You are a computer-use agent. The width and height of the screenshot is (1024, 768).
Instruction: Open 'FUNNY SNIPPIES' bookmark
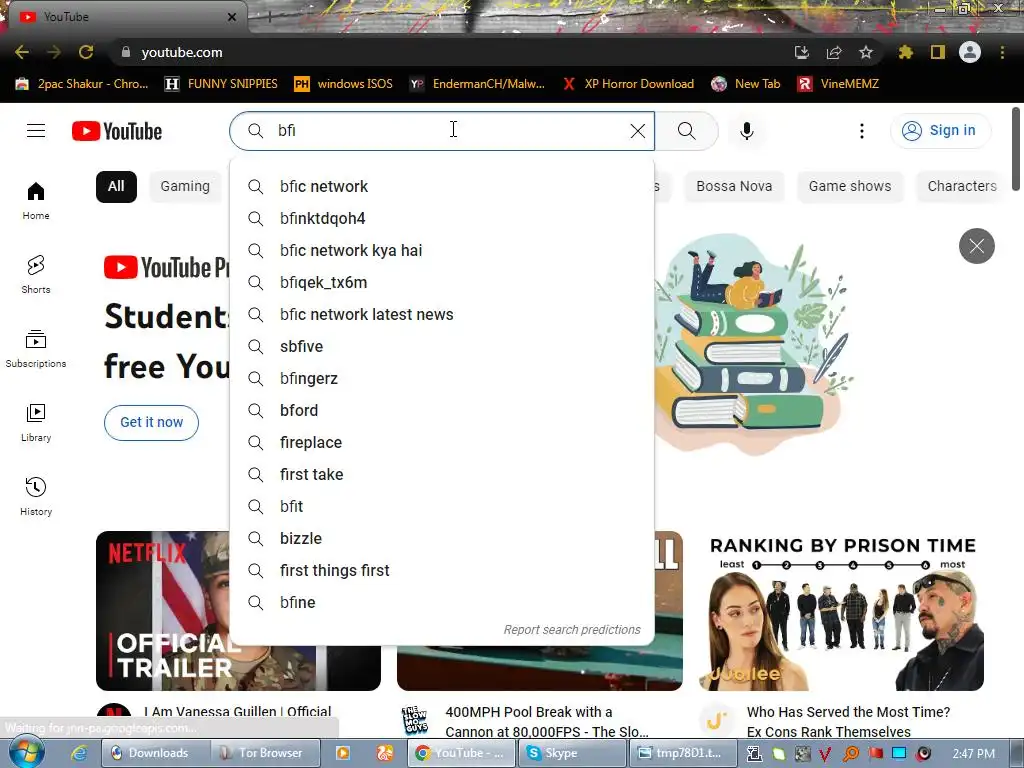click(x=221, y=84)
